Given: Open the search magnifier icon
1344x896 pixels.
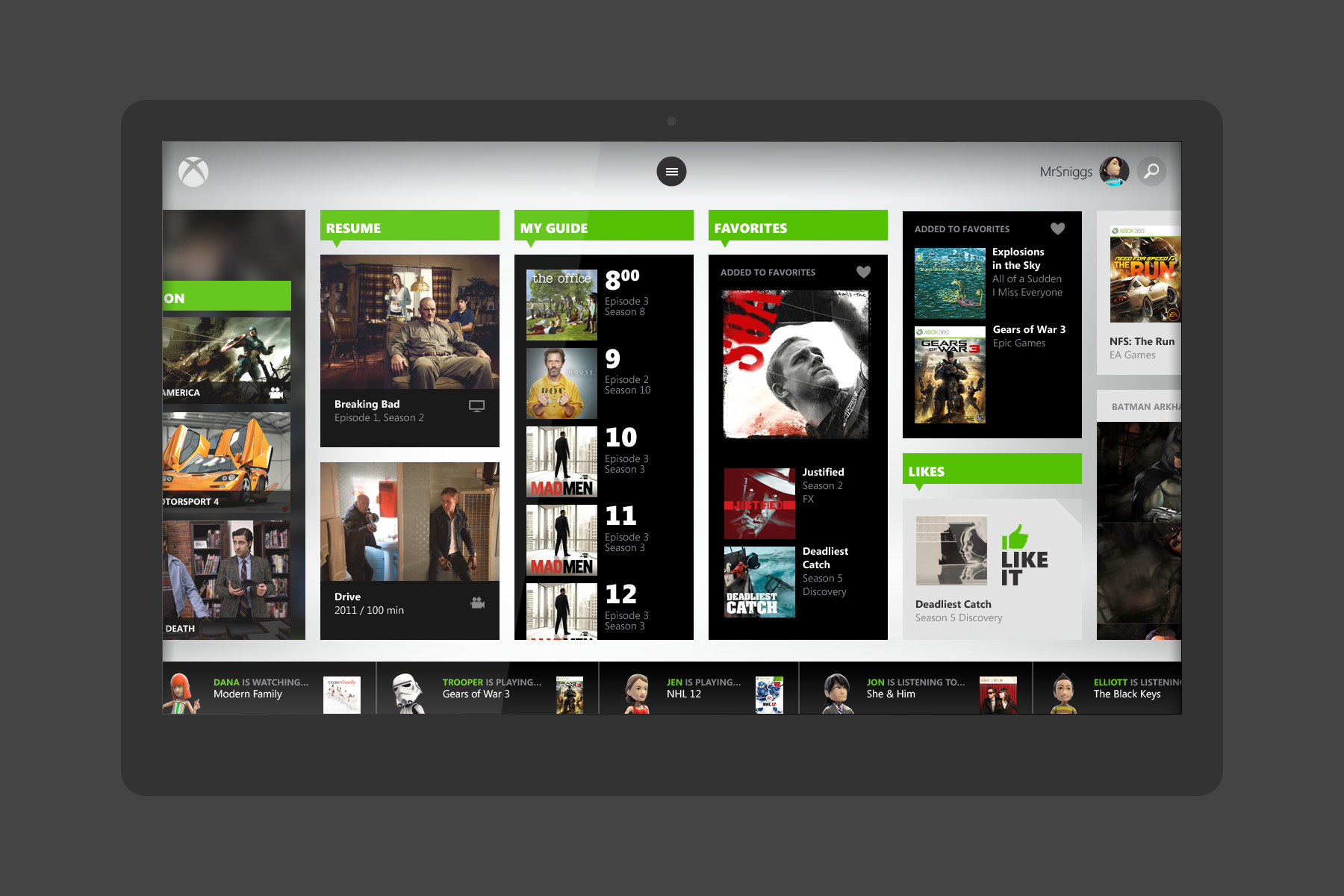Looking at the screenshot, I should click(1151, 171).
